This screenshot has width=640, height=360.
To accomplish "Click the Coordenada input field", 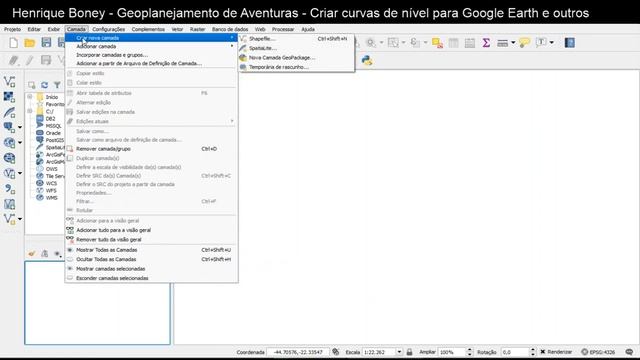I will pyautogui.click(x=298, y=352).
